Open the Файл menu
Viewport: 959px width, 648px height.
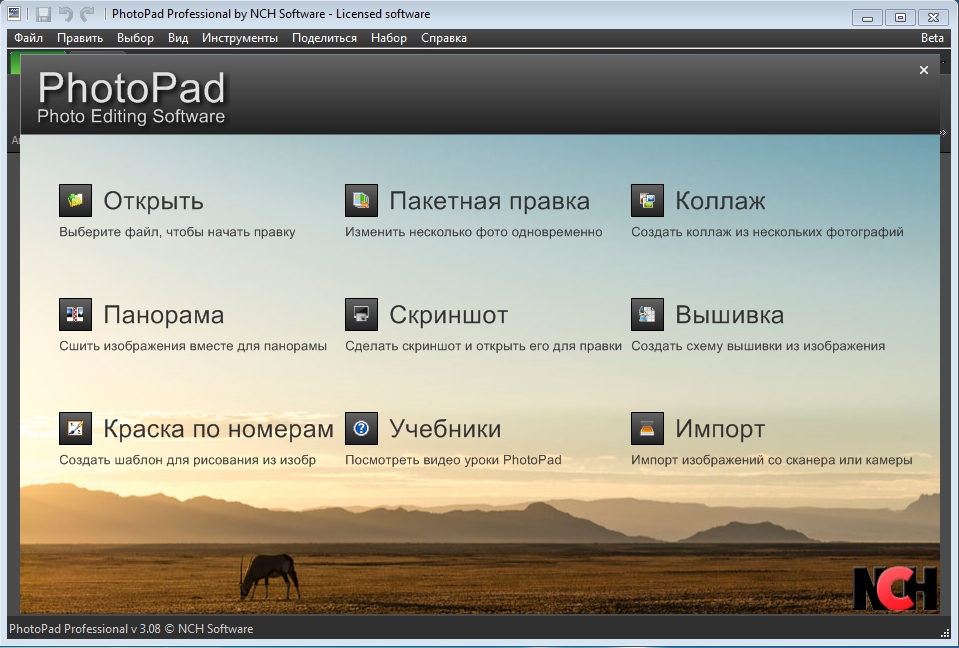coord(28,38)
